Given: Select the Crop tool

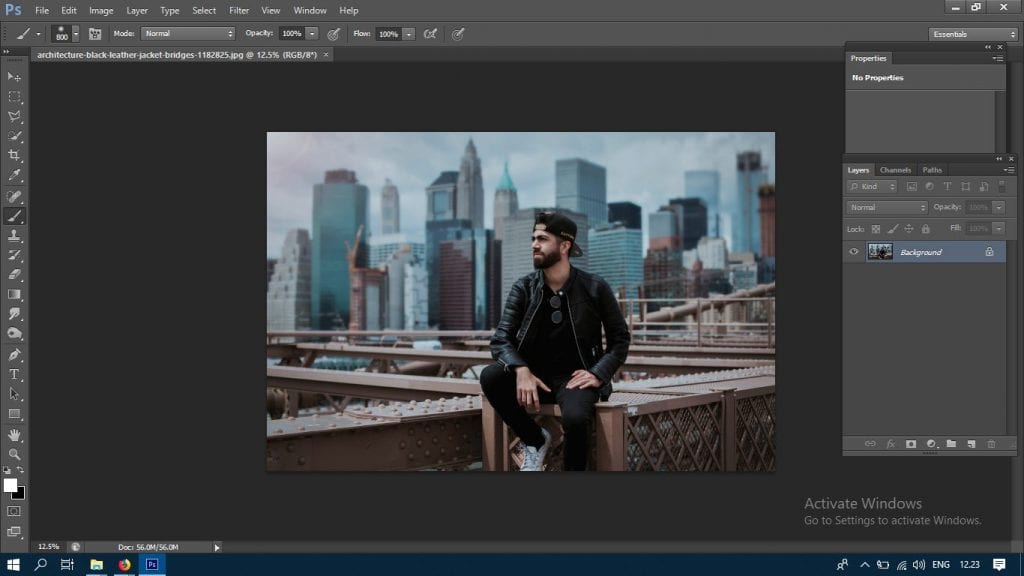Looking at the screenshot, I should point(14,156).
